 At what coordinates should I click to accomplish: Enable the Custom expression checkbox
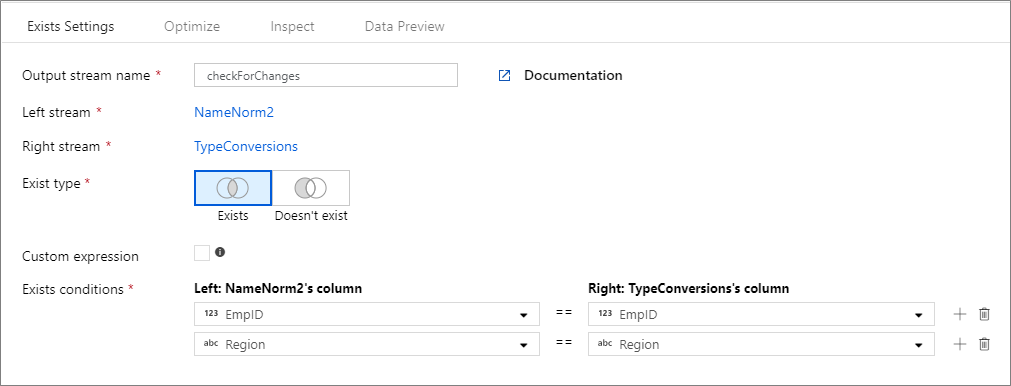point(202,253)
